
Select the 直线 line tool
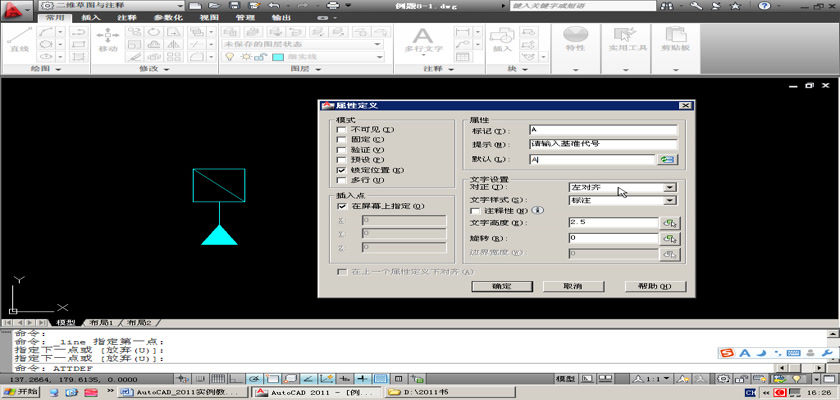coord(19,40)
